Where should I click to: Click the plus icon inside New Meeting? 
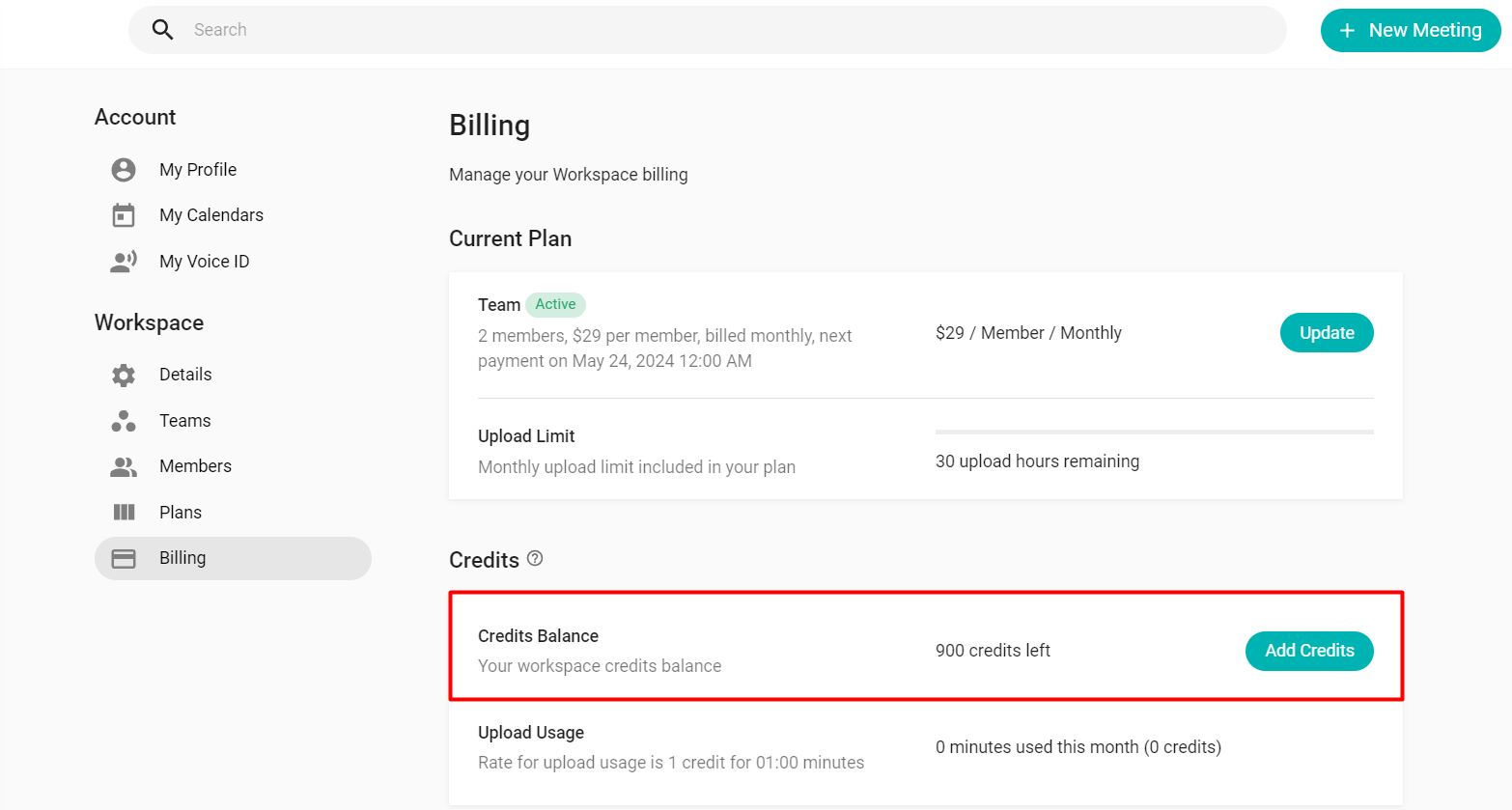tap(1348, 30)
